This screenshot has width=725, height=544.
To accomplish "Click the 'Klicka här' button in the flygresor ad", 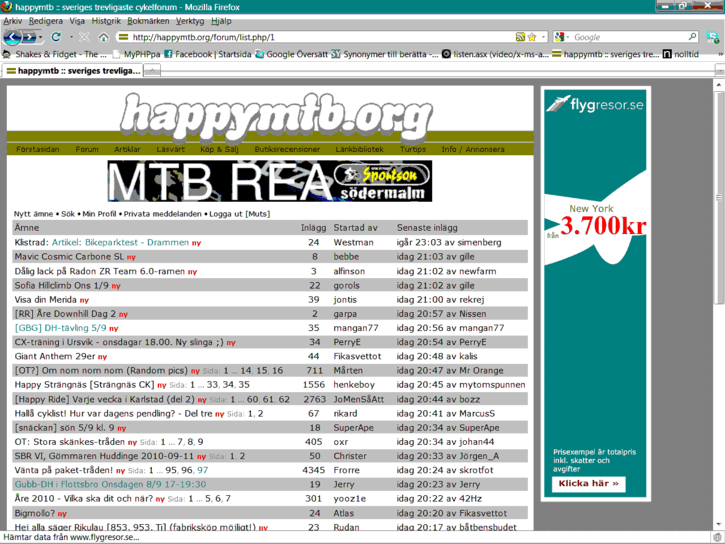I will click(x=588, y=484).
